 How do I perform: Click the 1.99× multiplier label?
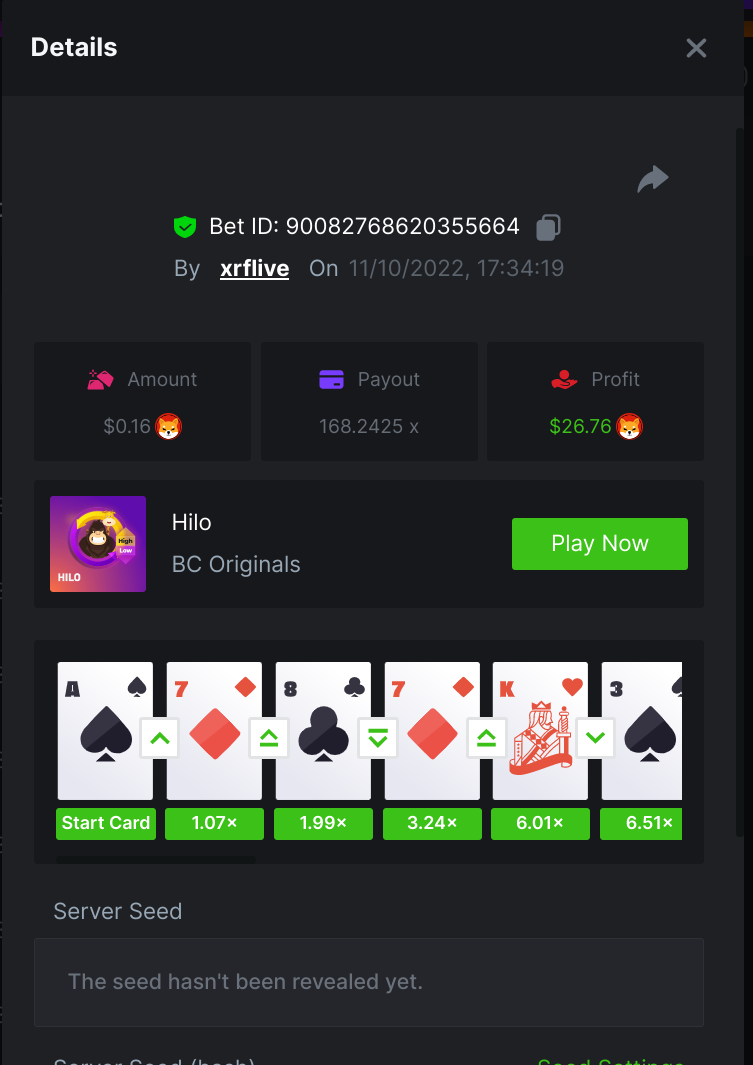point(323,823)
